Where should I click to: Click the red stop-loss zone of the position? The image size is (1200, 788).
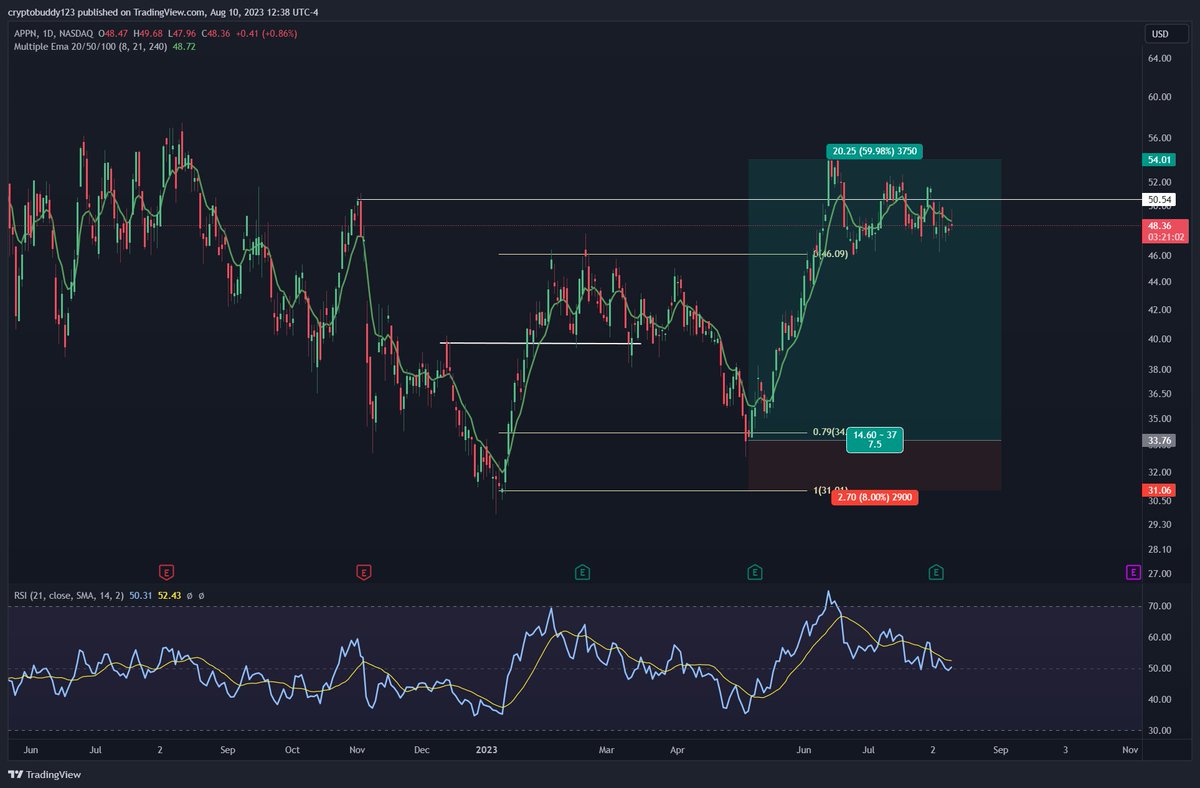coord(875,465)
